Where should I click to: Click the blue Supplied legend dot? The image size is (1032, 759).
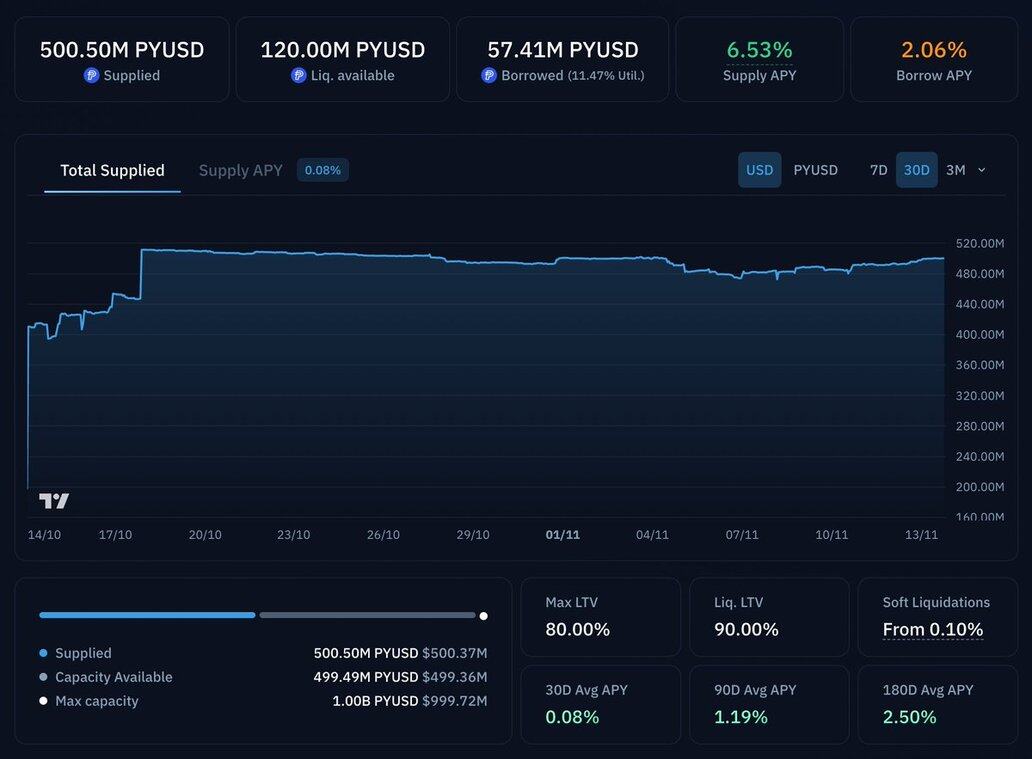tap(43, 653)
